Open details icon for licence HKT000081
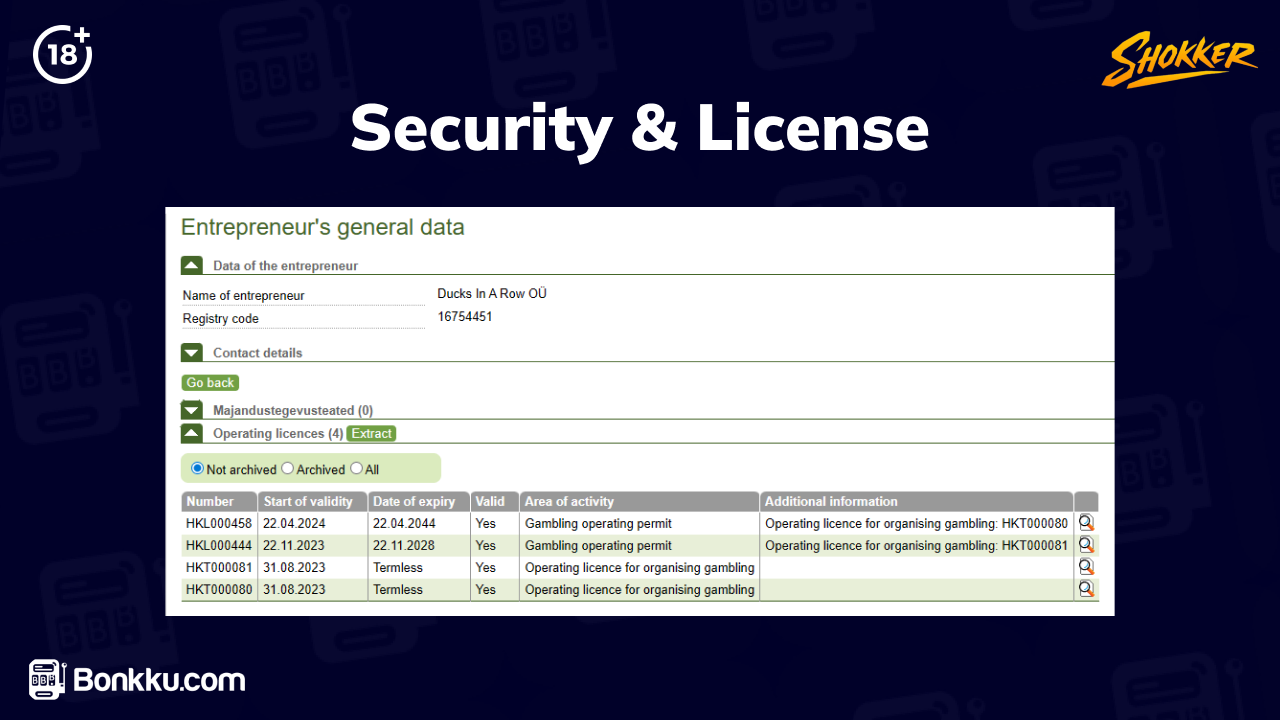This screenshot has width=1280, height=720. 1086,567
